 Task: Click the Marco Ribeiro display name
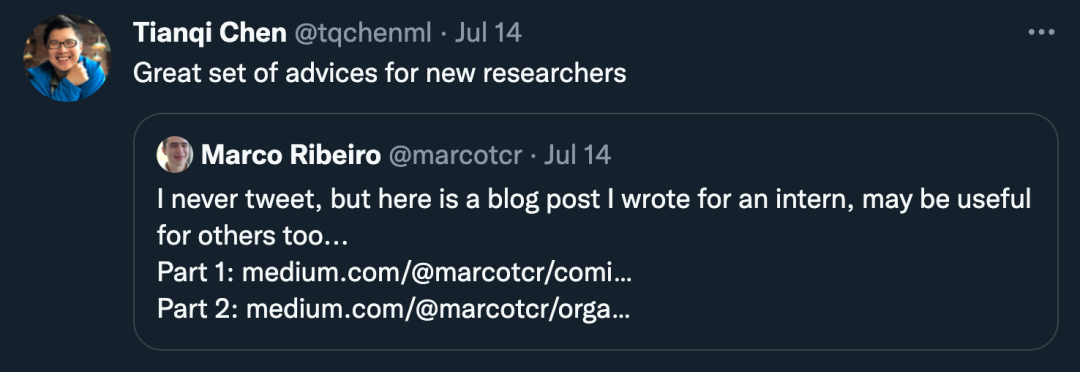[x=291, y=155]
